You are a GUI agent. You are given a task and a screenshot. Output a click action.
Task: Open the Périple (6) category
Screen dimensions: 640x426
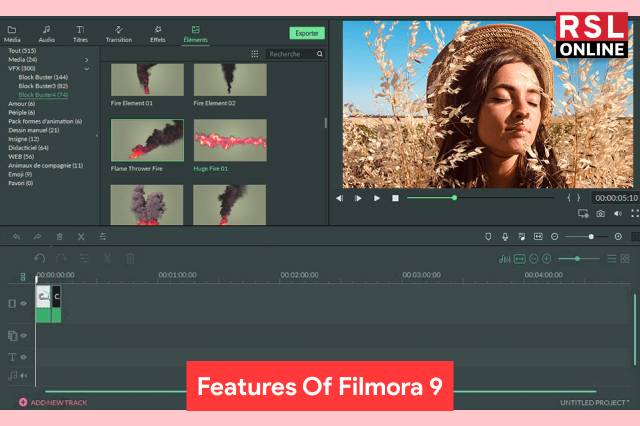21,113
